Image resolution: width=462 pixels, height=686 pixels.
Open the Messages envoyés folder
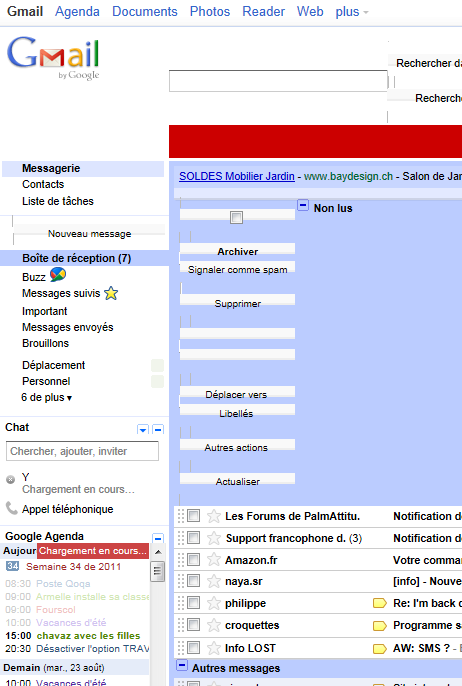click(x=67, y=327)
